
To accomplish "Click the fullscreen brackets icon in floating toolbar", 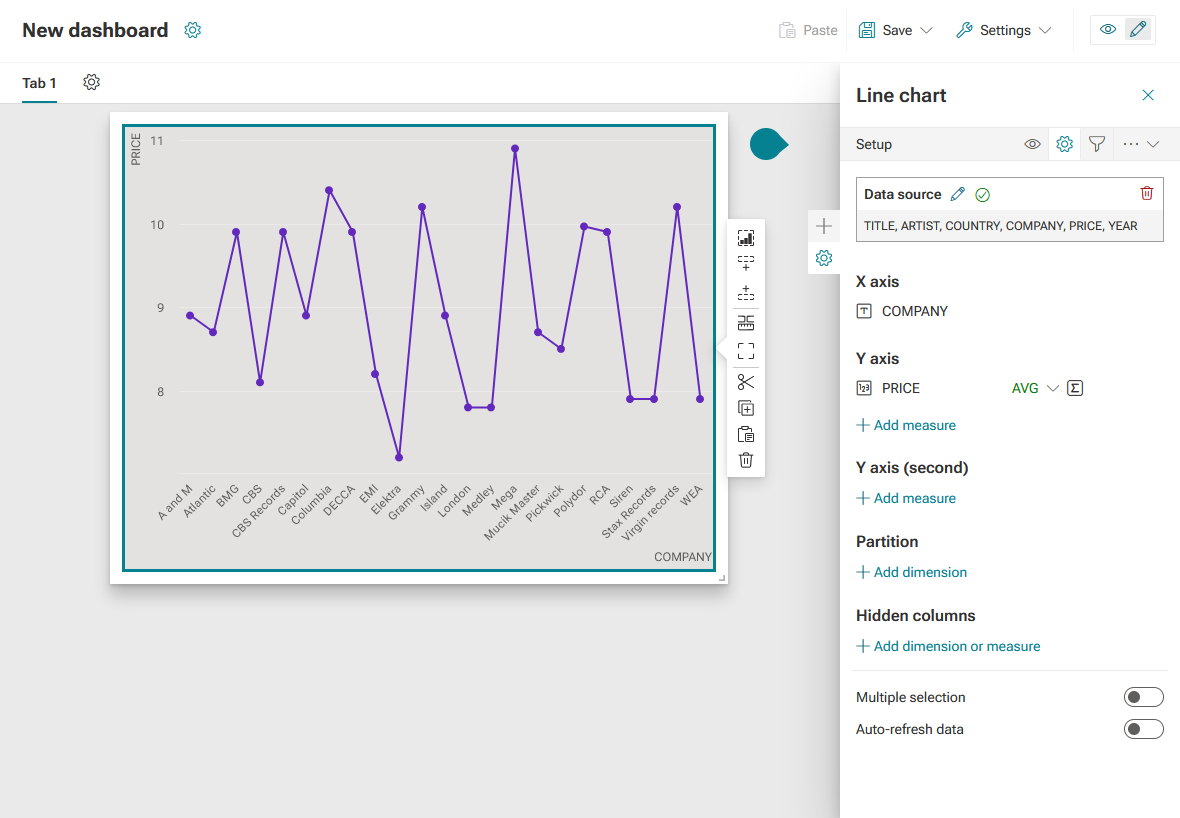I will coord(746,351).
